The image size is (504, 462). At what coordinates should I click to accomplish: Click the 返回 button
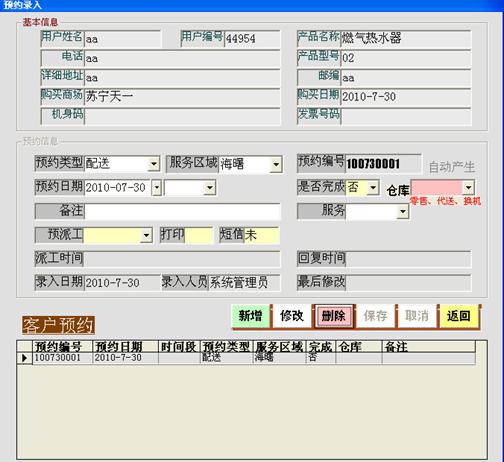click(459, 316)
